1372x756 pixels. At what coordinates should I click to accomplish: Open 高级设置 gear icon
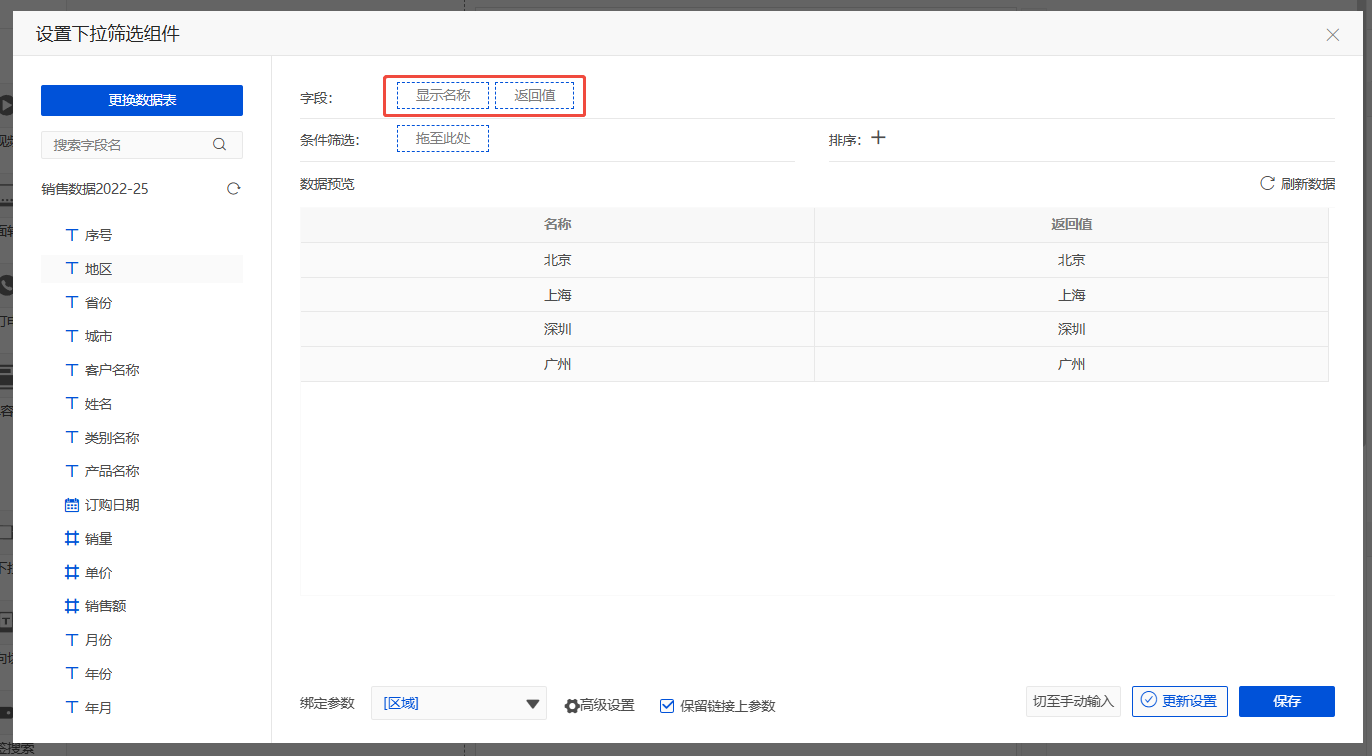(572, 706)
